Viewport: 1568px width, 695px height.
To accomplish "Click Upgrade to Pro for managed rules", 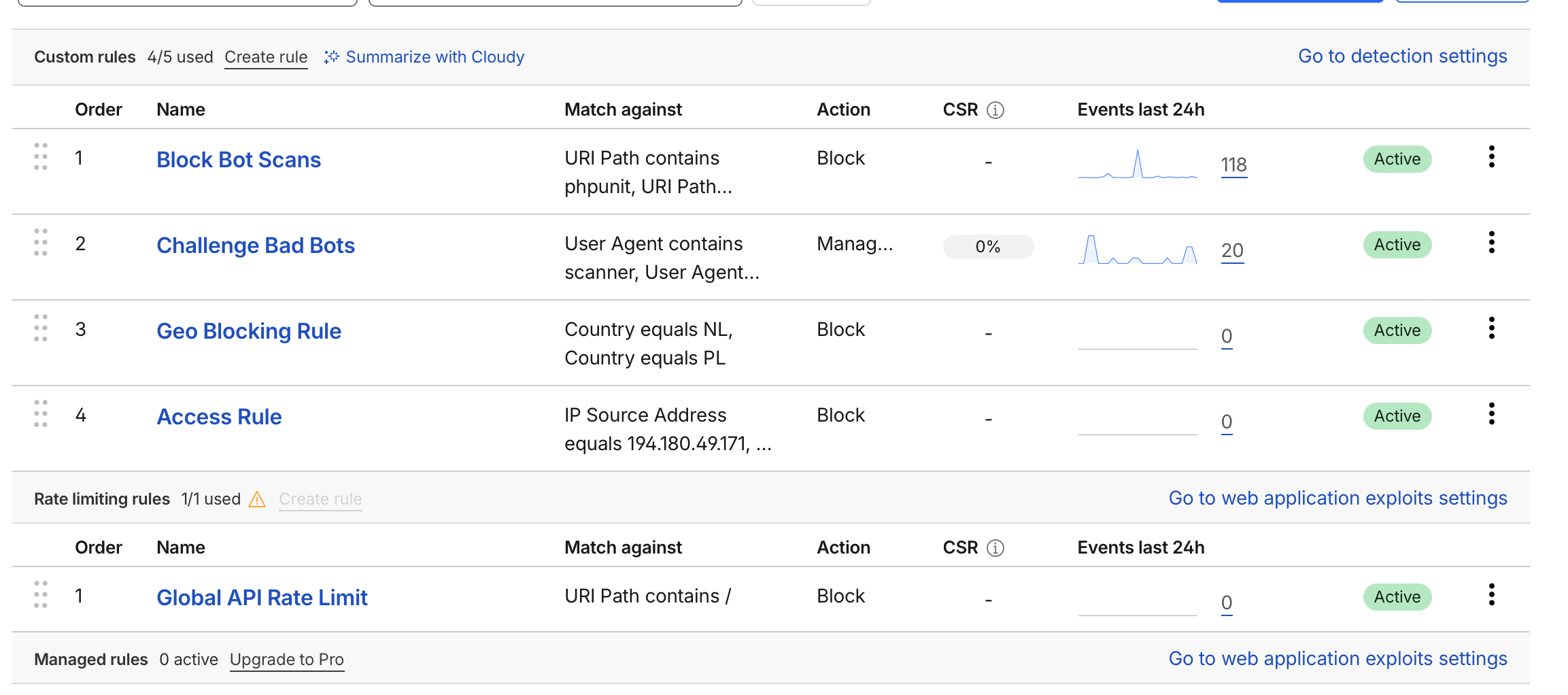I will (x=286, y=660).
